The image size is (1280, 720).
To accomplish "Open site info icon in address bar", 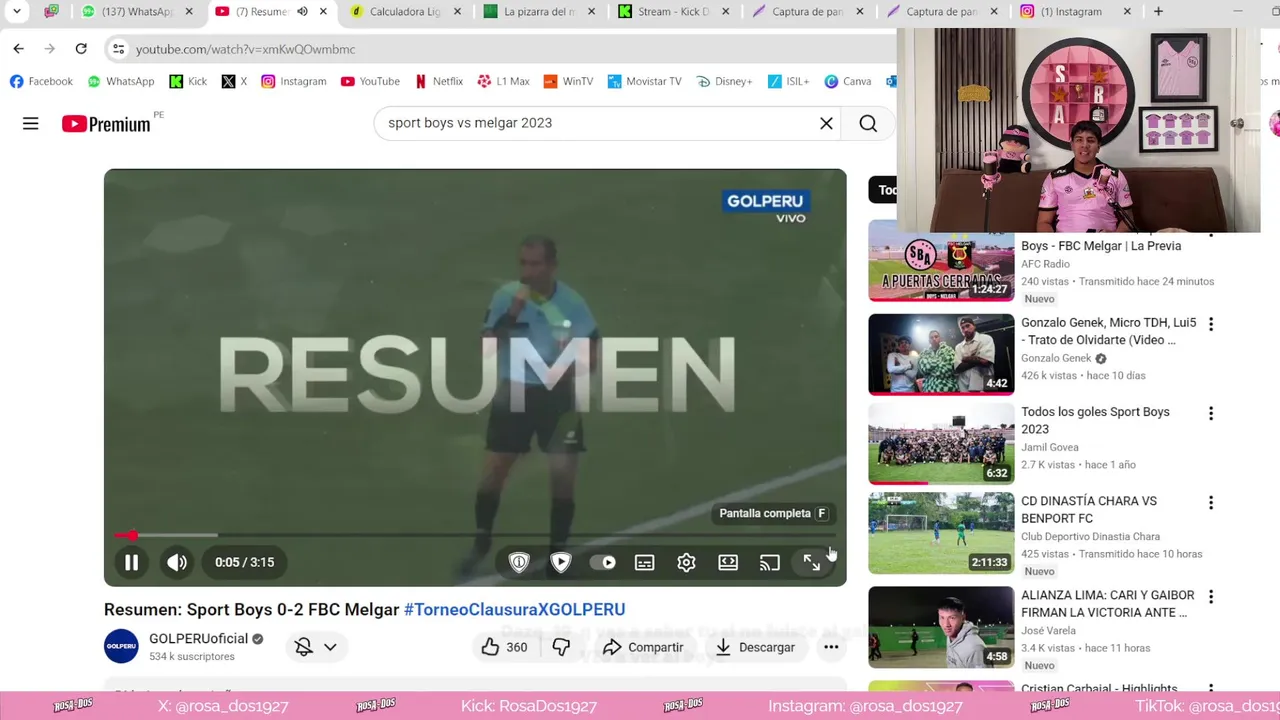I will (x=118, y=48).
